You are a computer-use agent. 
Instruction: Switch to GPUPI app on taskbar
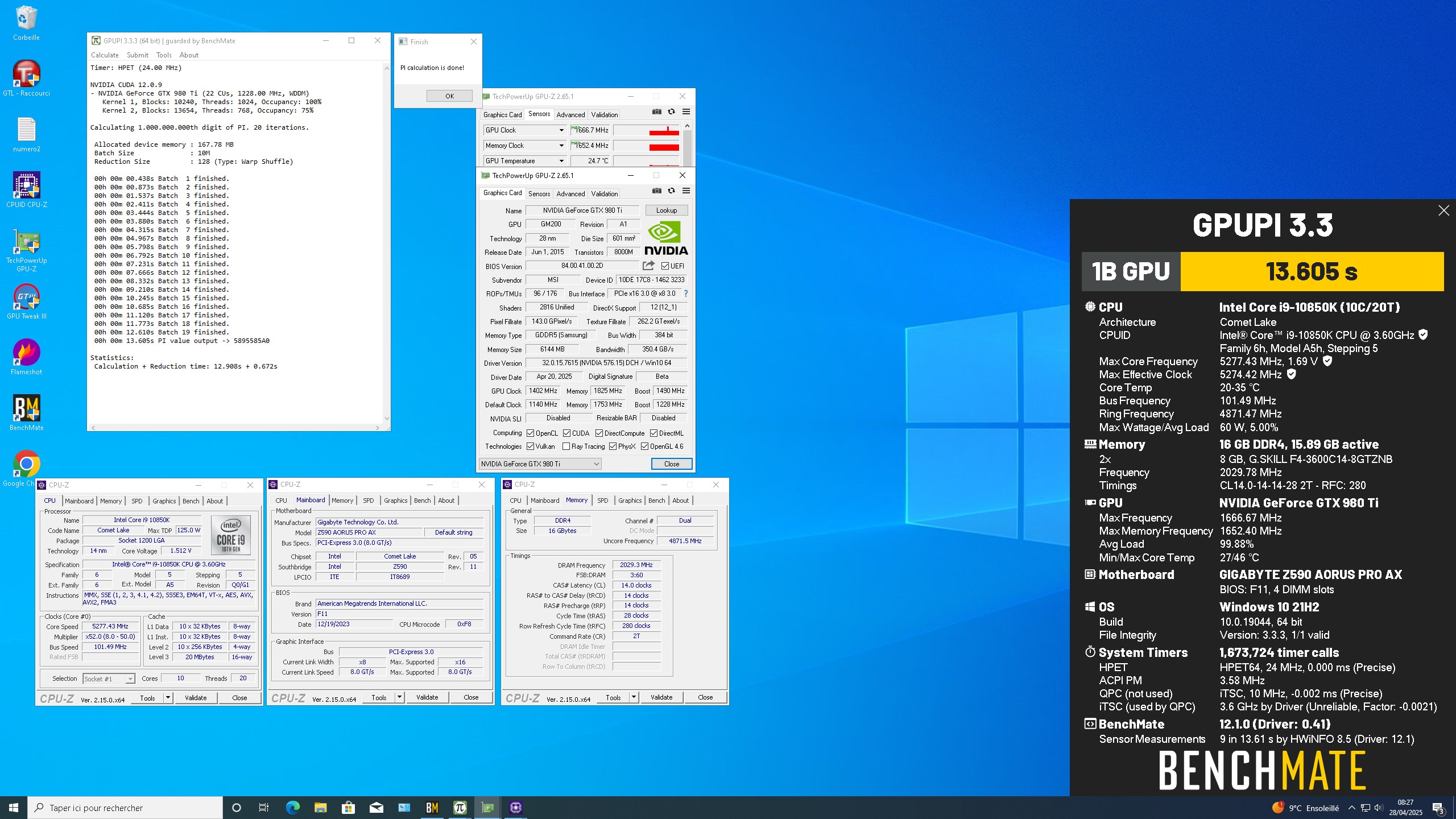click(460, 808)
